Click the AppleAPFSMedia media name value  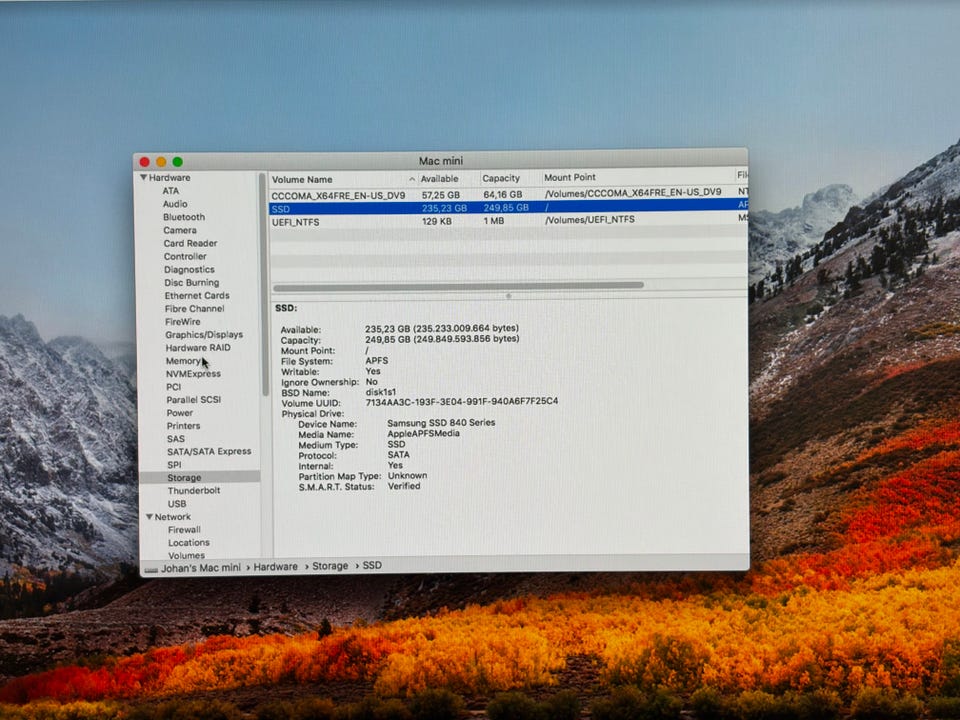pos(424,433)
